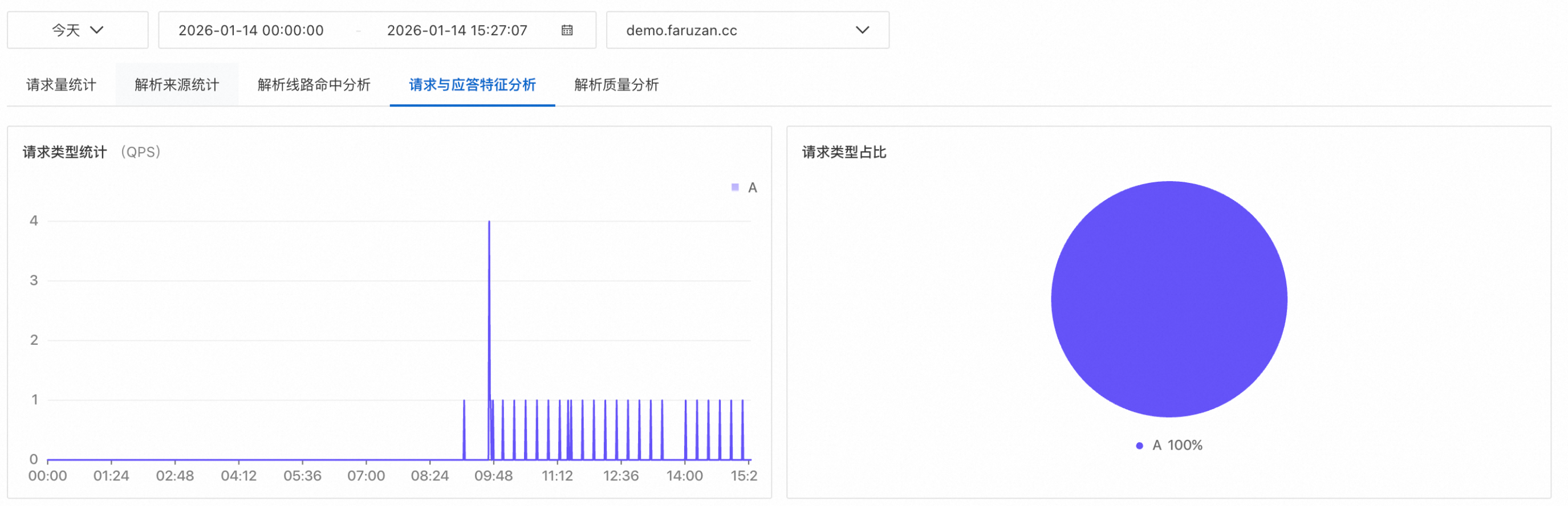Click the 请求类型统计 chart title
Viewport: 1568px width, 506px height.
coord(64,152)
